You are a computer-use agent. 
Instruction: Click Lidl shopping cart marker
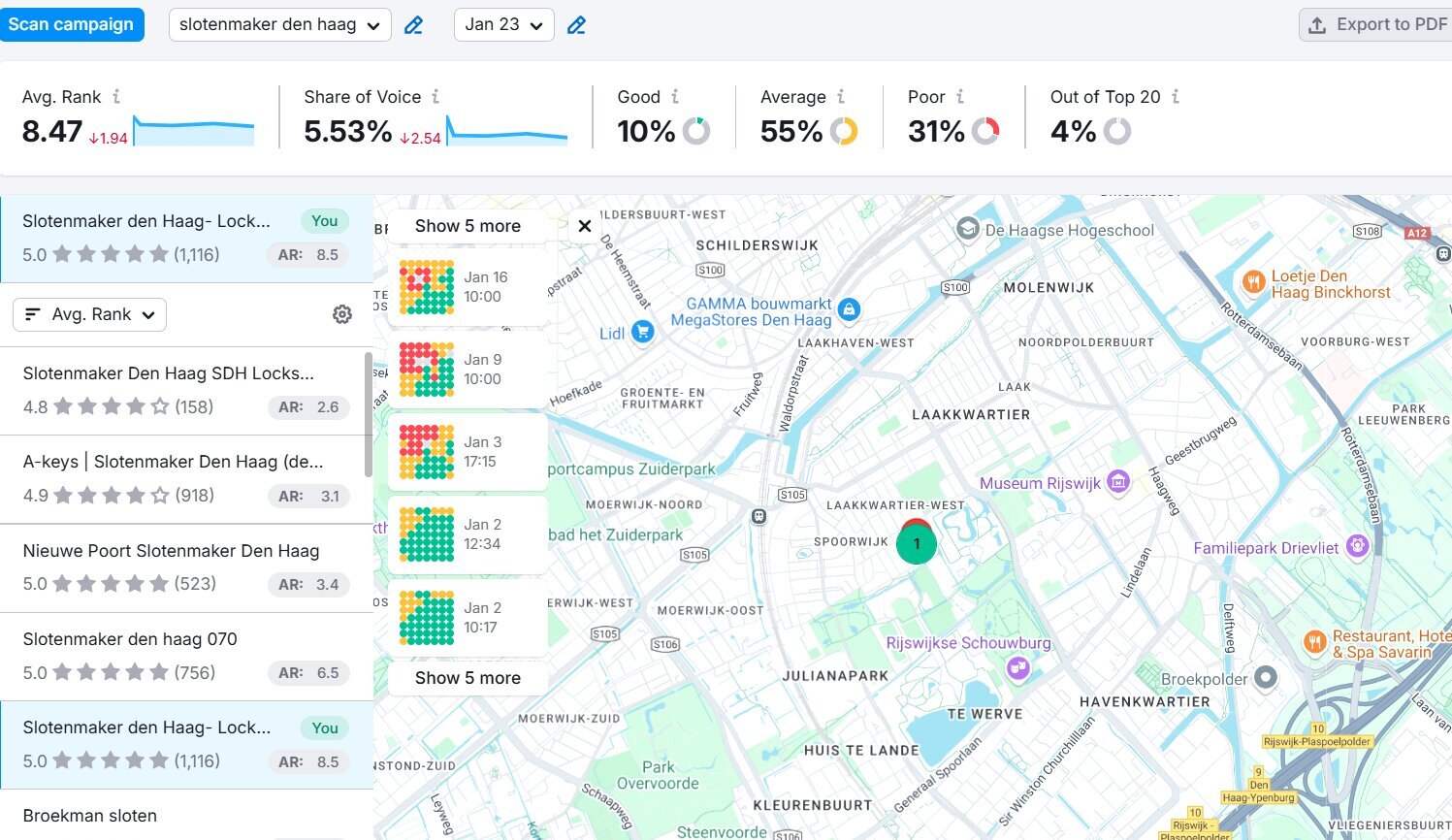(x=642, y=332)
